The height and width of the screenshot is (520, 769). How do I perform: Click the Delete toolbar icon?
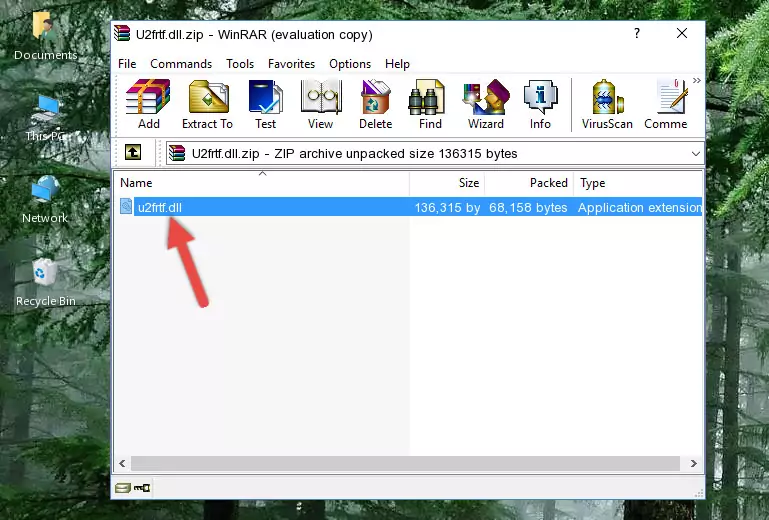(x=376, y=104)
